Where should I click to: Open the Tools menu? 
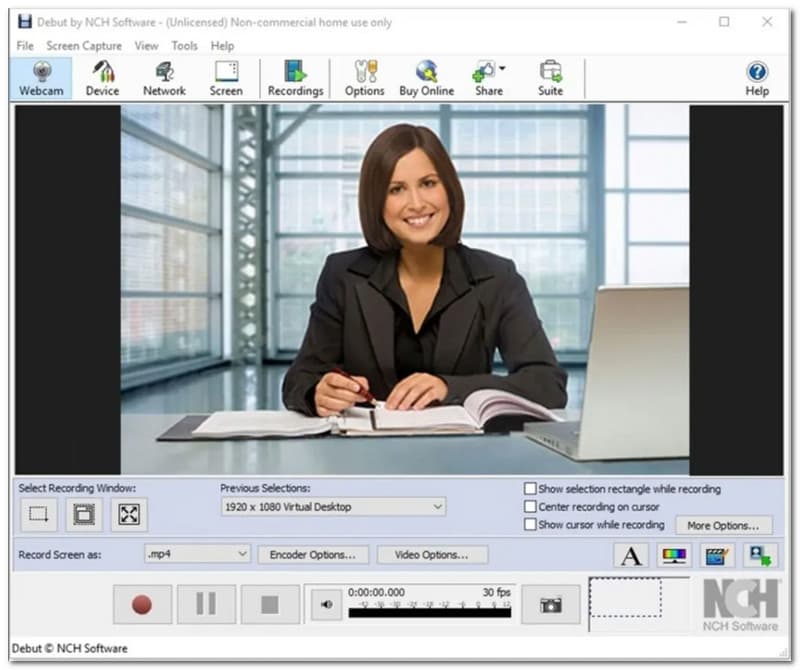184,46
